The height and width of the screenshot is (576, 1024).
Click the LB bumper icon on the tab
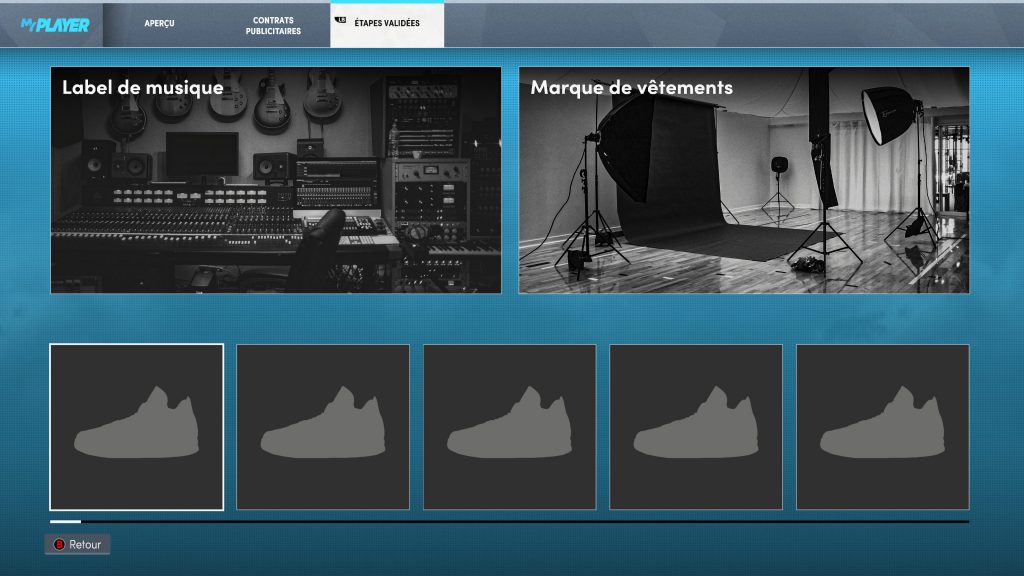click(x=341, y=20)
